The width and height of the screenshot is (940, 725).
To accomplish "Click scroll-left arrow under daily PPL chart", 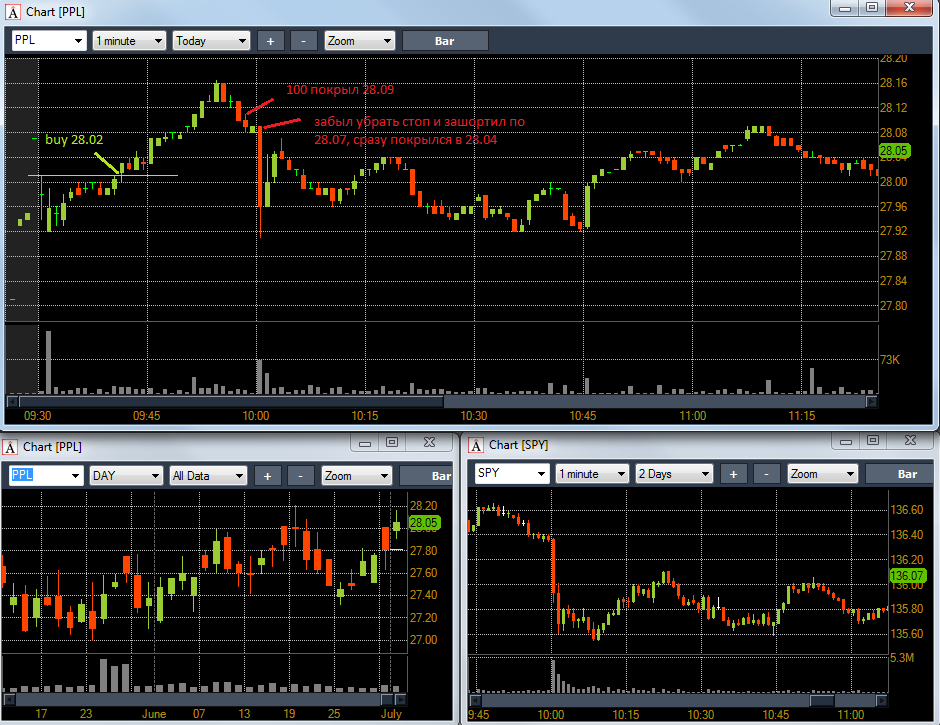I will point(9,699).
